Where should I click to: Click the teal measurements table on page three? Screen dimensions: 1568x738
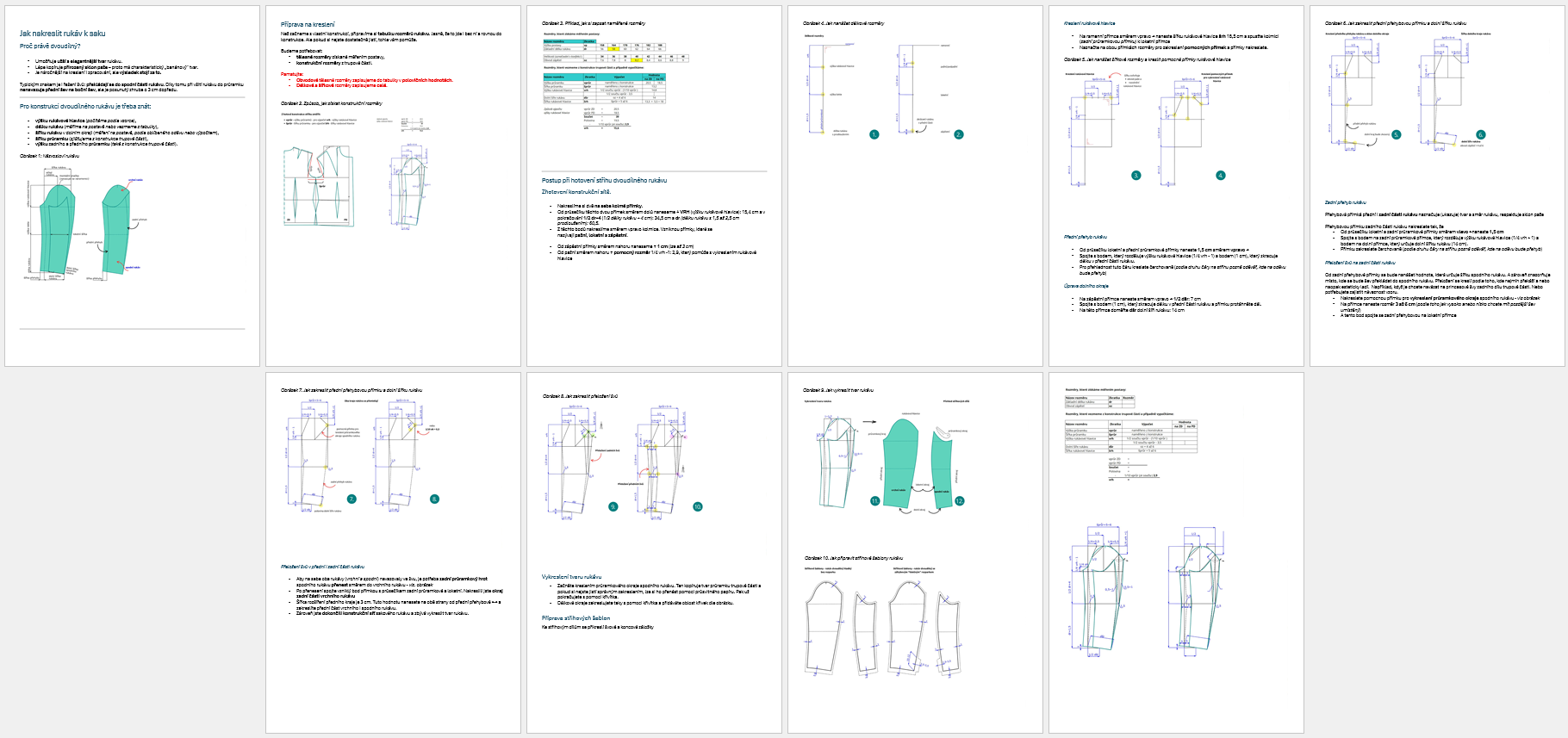(604, 89)
